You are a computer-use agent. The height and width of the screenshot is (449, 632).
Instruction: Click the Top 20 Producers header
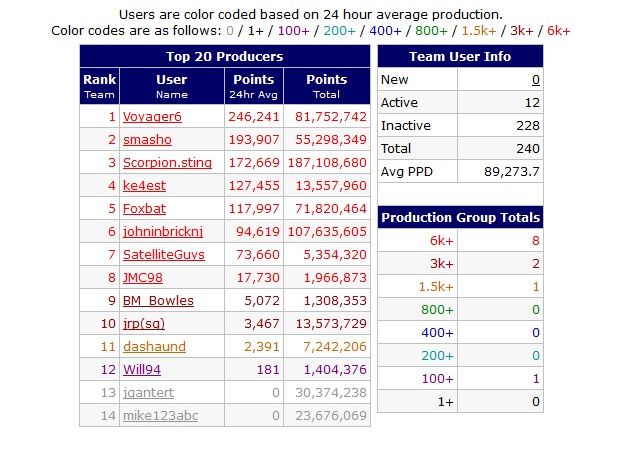pos(224,57)
